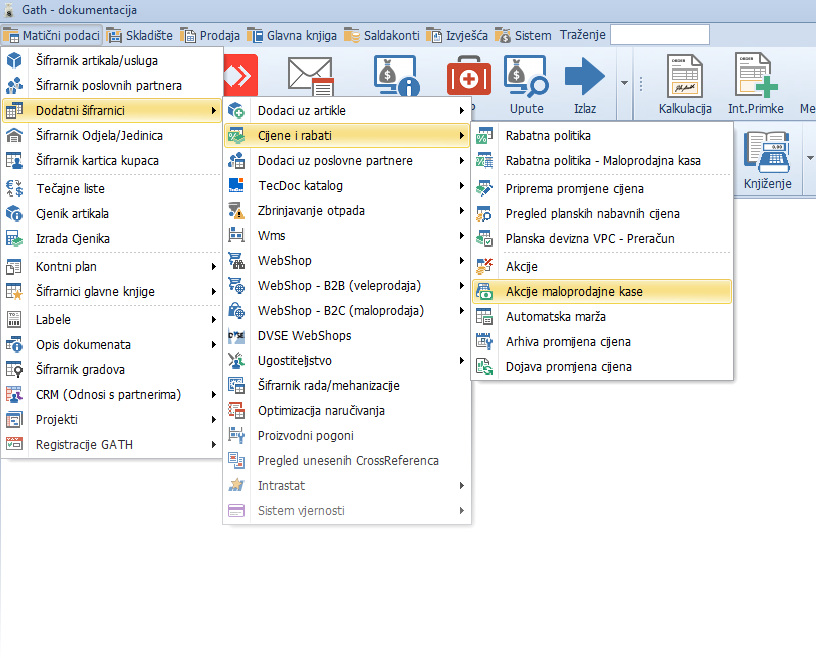816x660 pixels.
Task: Click the Kalkulacija toolbar icon
Action: coord(684,78)
